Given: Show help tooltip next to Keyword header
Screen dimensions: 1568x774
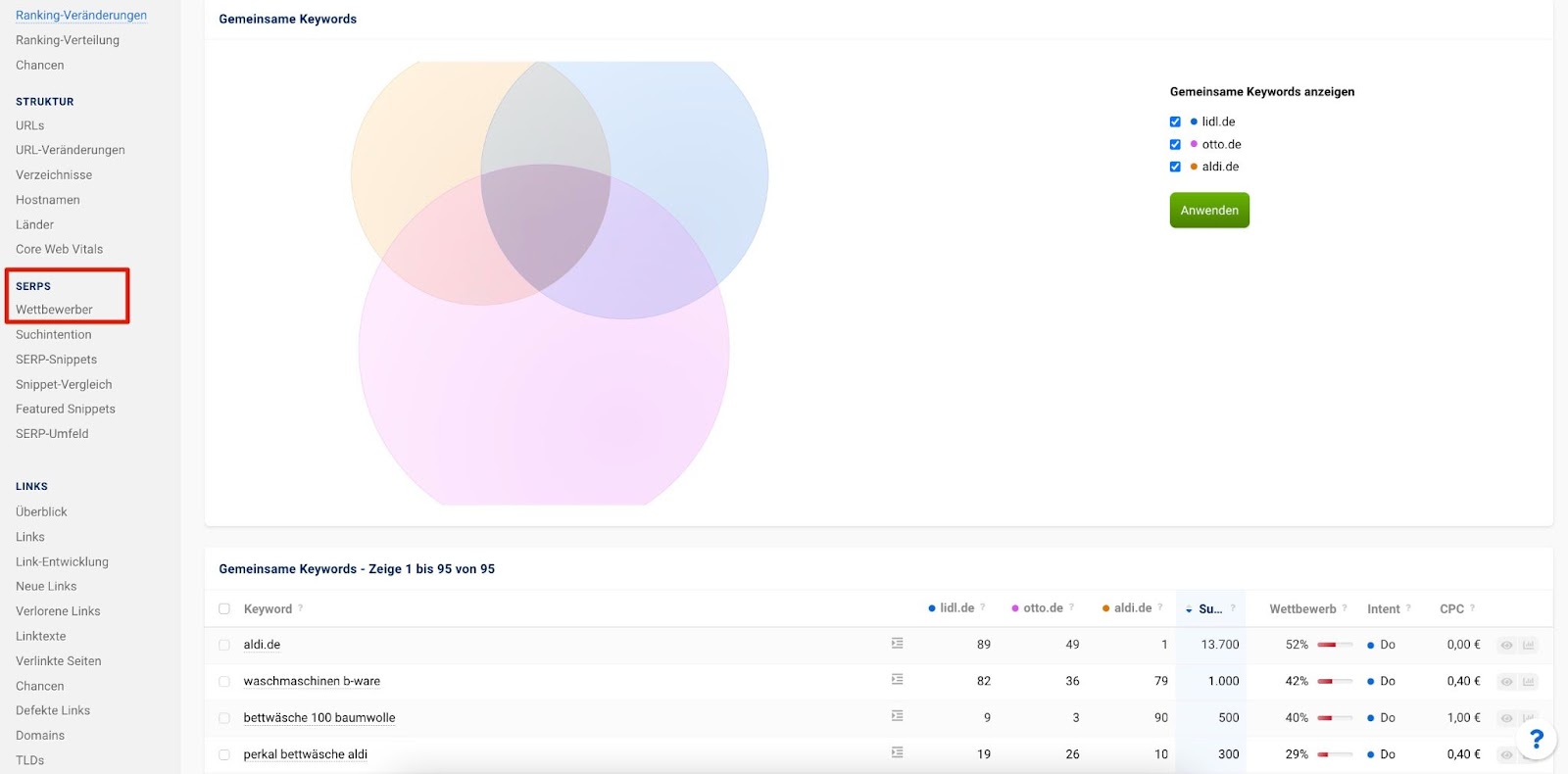Looking at the screenshot, I should (300, 608).
